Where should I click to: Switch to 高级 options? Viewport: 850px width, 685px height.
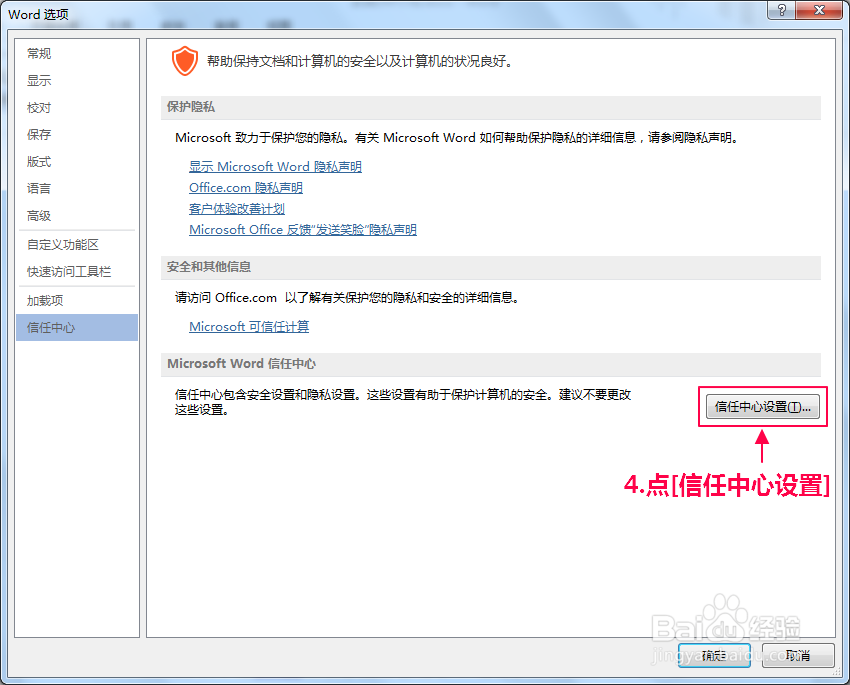tap(76, 216)
